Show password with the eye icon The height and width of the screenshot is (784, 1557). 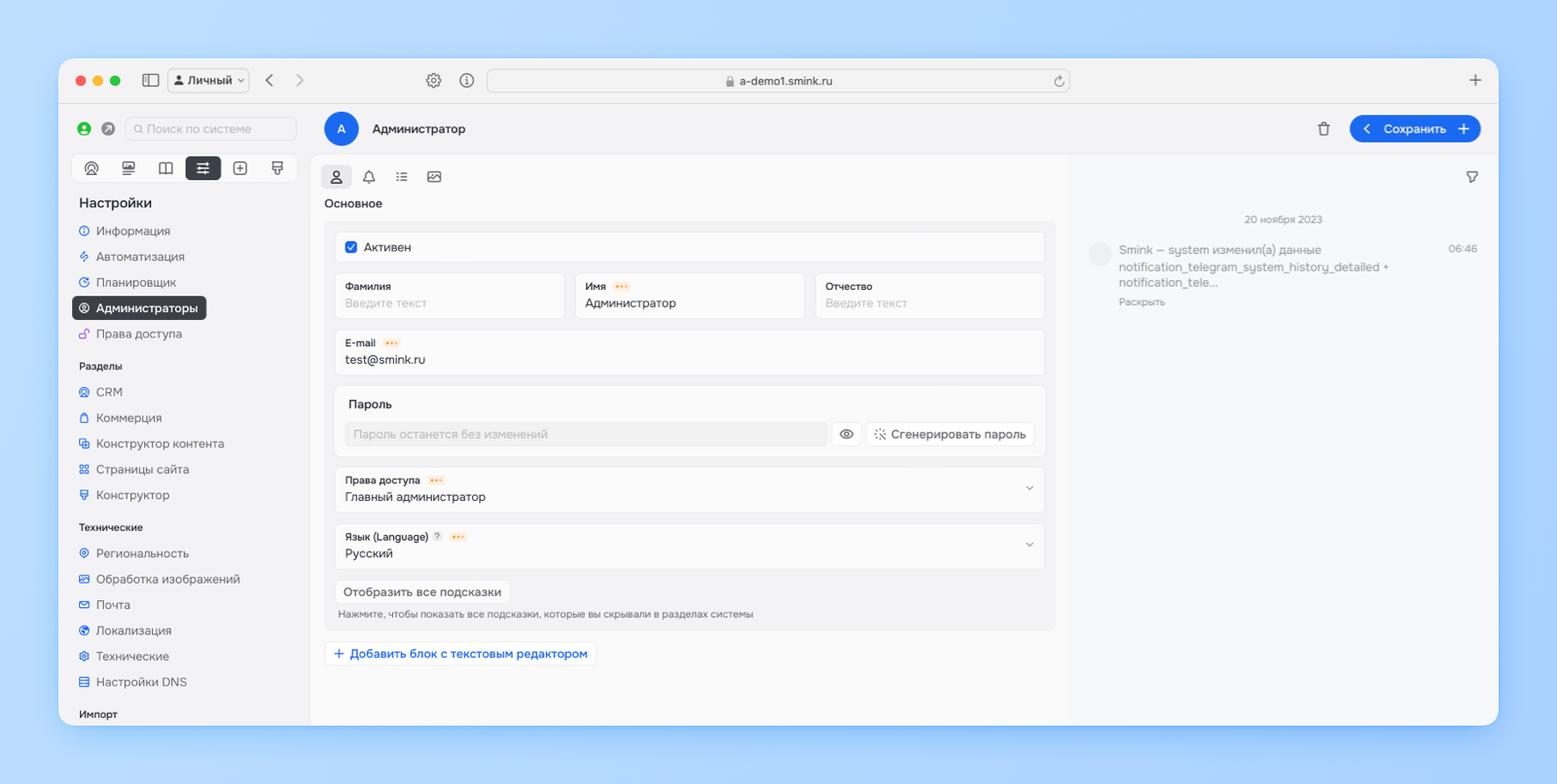[847, 434]
